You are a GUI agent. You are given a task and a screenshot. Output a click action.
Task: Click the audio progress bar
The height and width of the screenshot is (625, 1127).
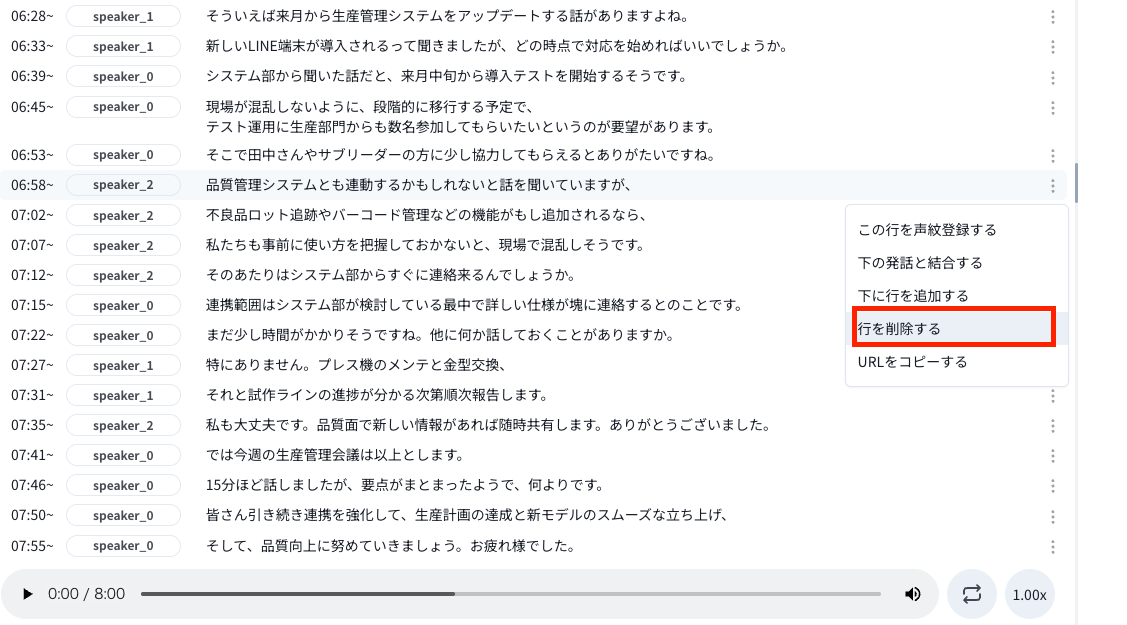510,594
